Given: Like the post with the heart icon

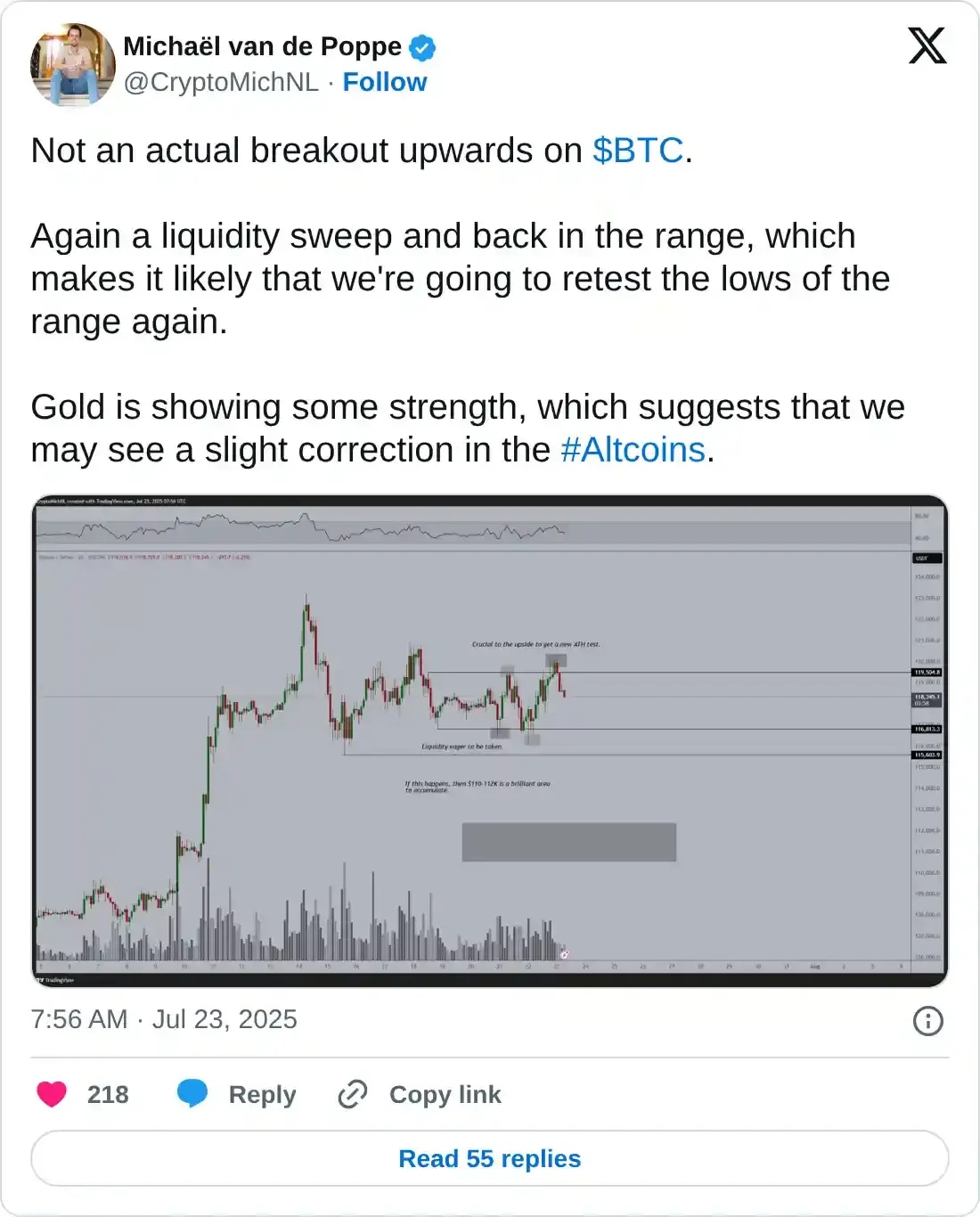Looking at the screenshot, I should point(52,1094).
